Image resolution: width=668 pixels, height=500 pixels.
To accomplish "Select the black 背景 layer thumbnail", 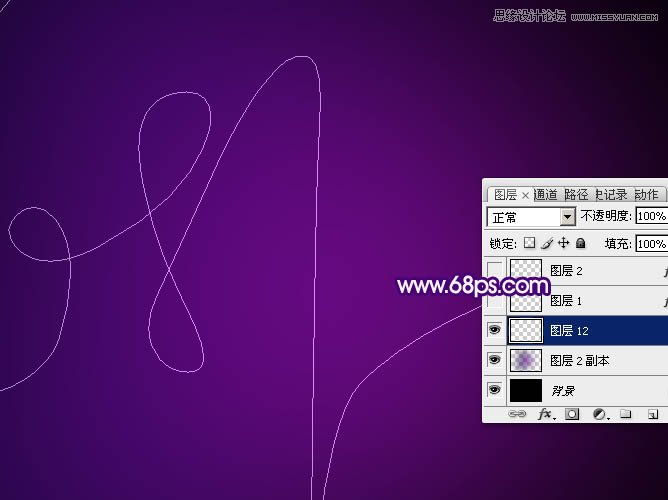I will pos(526,391).
